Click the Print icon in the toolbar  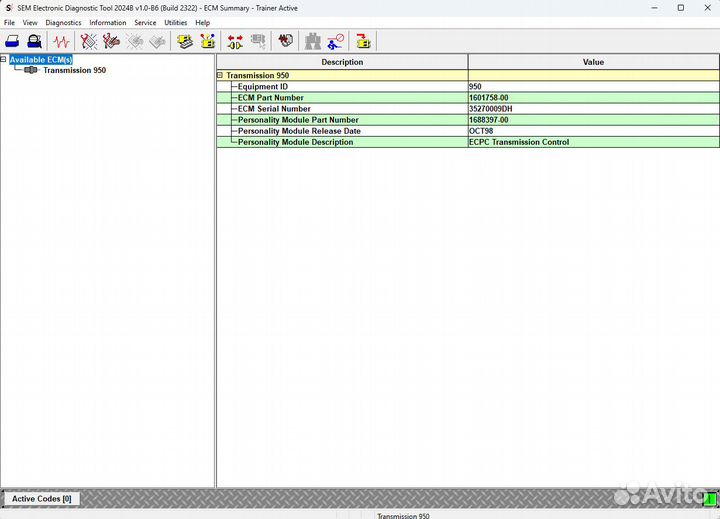tap(13, 42)
